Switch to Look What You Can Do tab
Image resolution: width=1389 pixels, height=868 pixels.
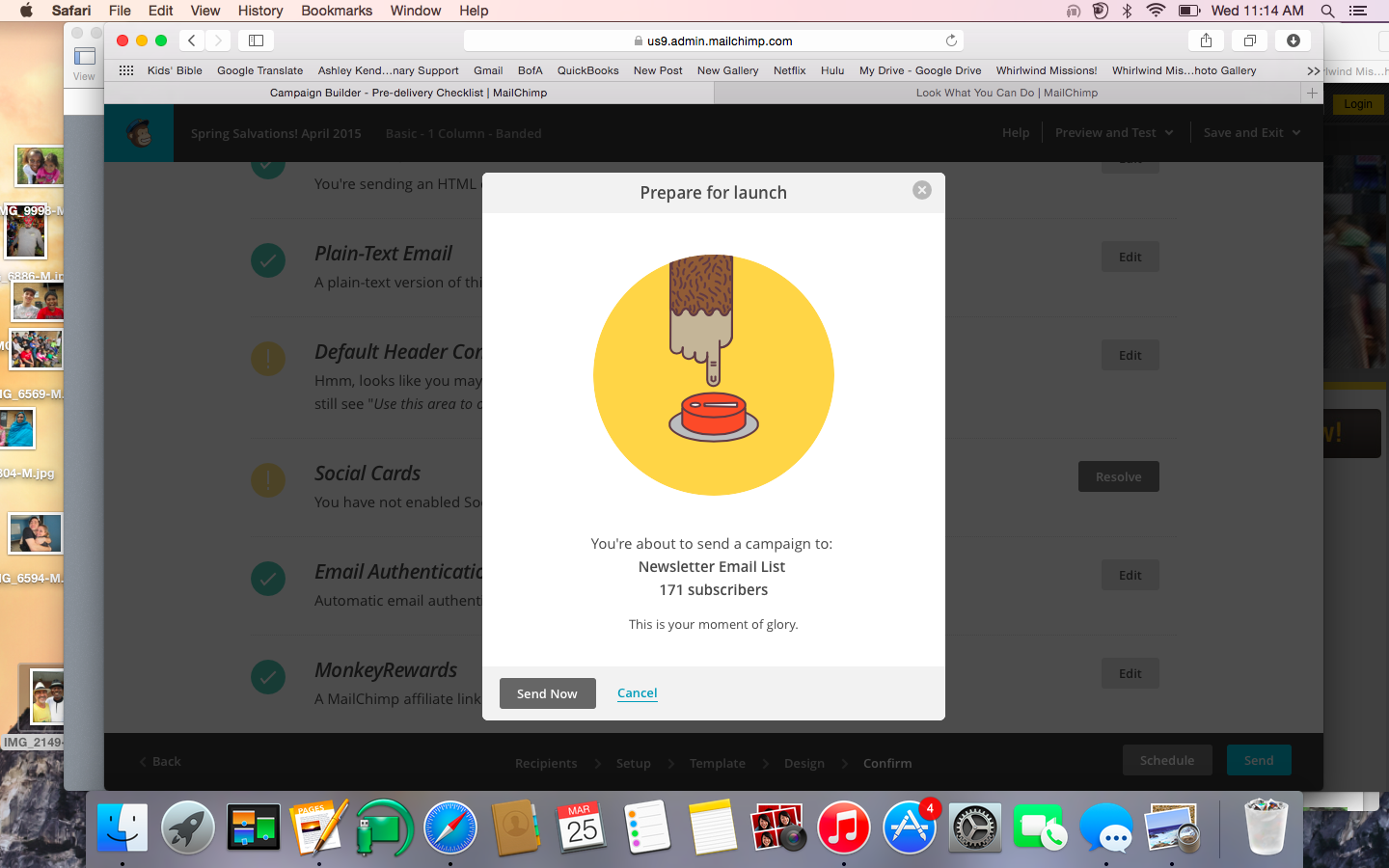click(1006, 93)
